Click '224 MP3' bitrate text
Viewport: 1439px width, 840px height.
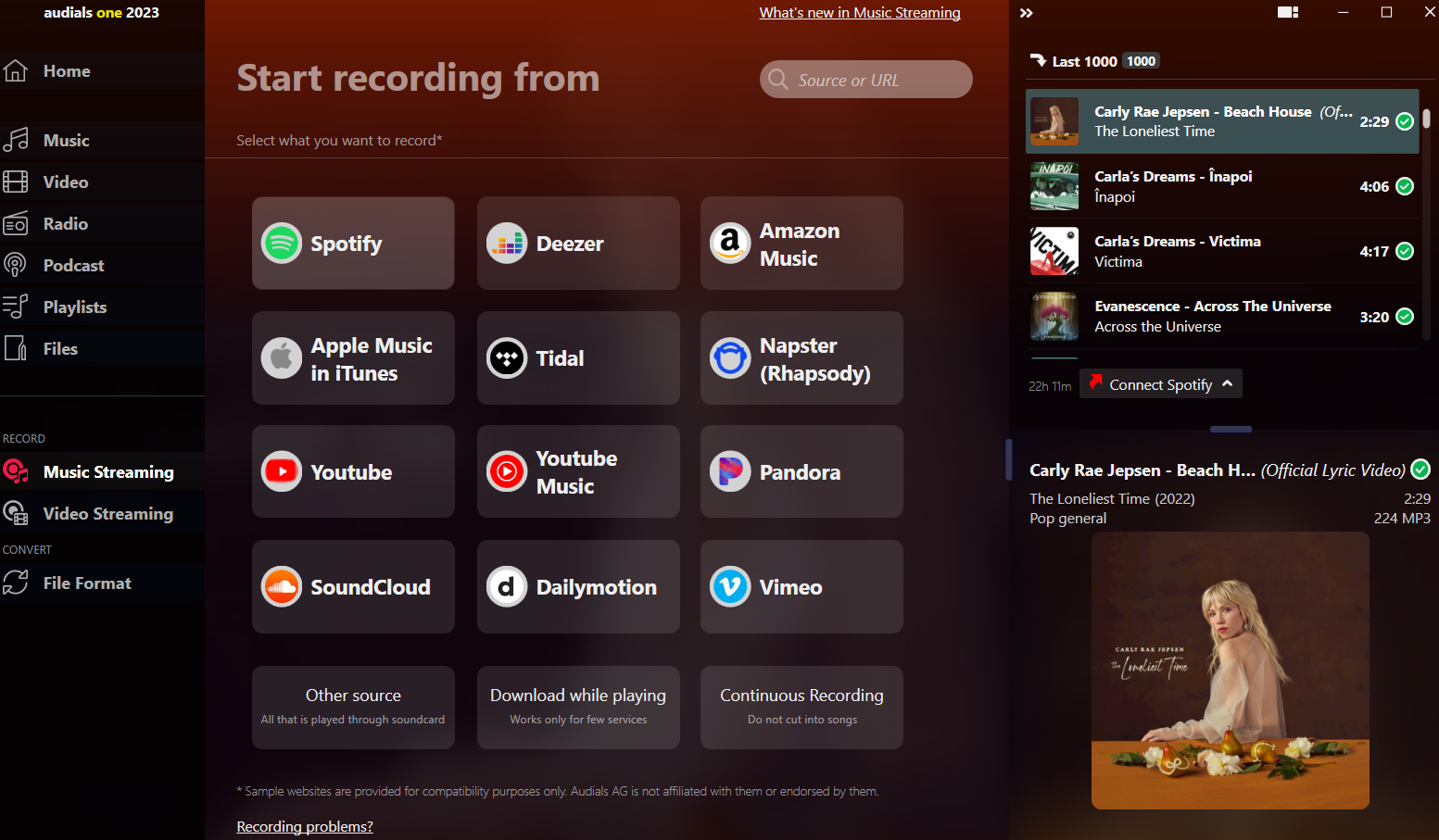point(1402,519)
